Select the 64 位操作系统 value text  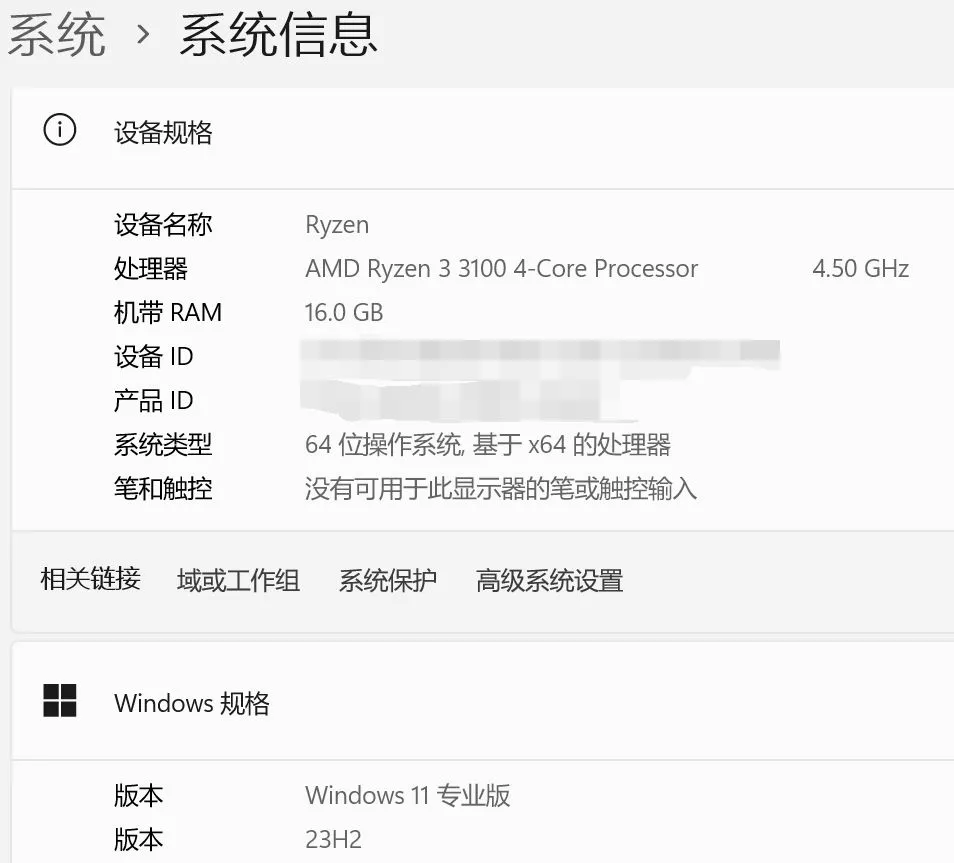pyautogui.click(x=488, y=445)
